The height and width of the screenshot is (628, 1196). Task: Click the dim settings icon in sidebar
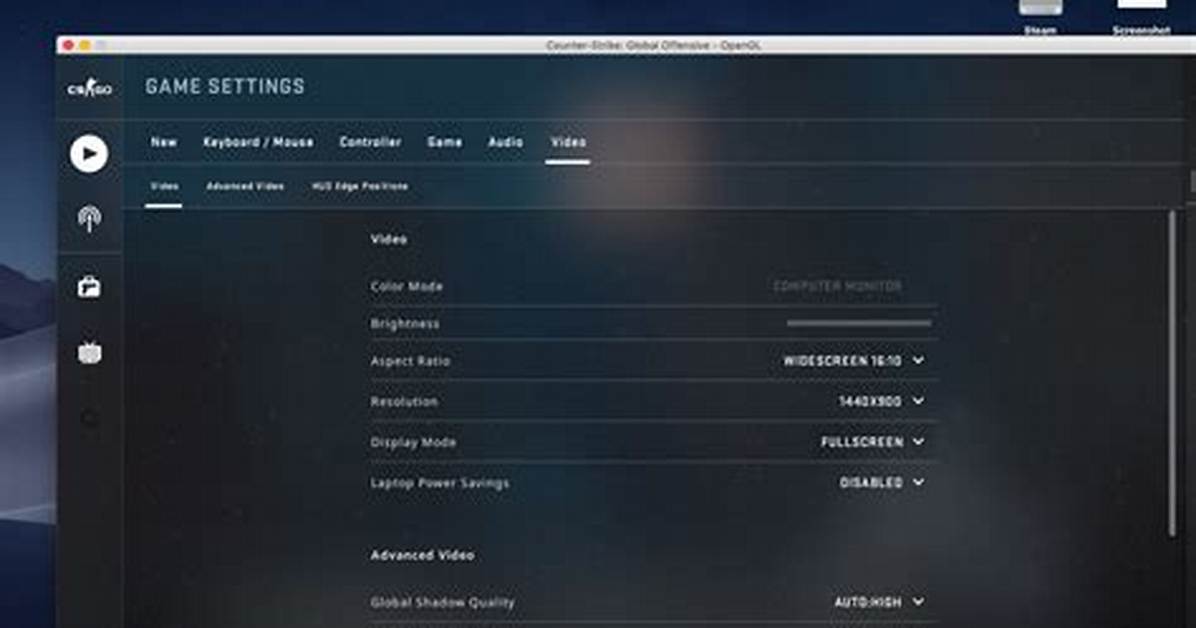coord(89,417)
